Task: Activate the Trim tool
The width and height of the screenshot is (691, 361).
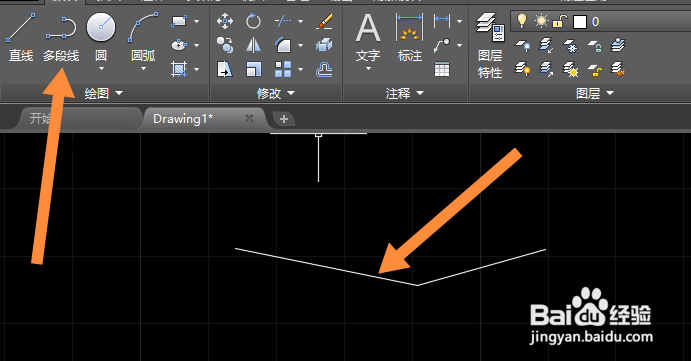Action: click(x=283, y=21)
